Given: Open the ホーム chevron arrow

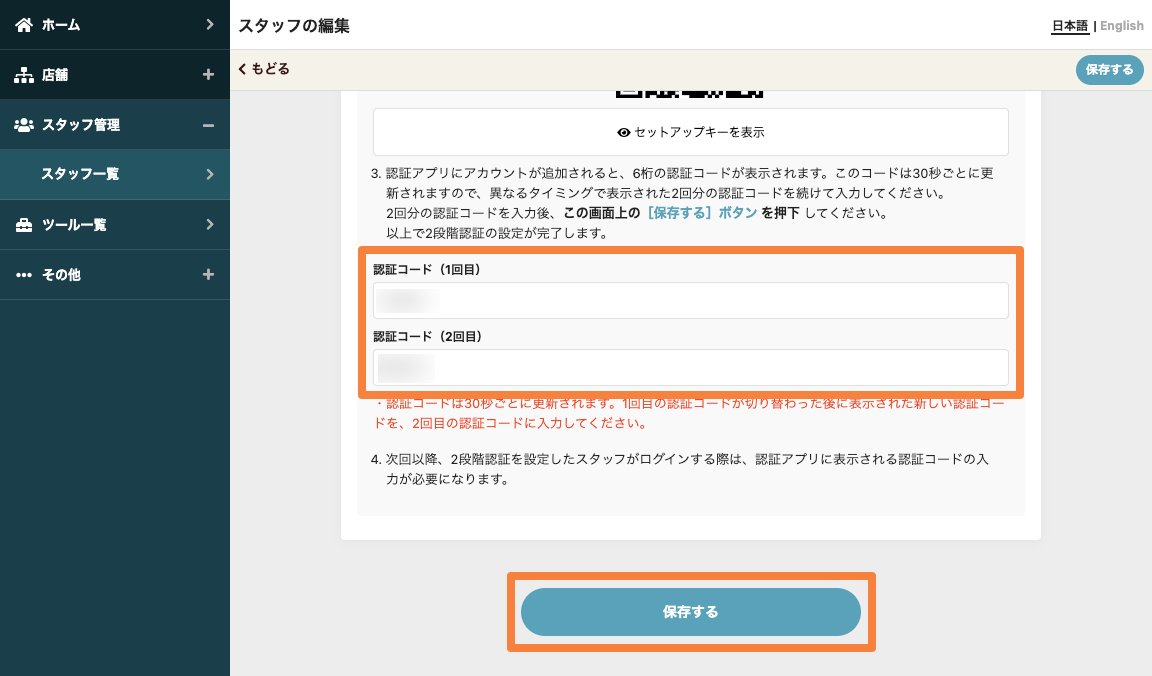Looking at the screenshot, I should (209, 24).
